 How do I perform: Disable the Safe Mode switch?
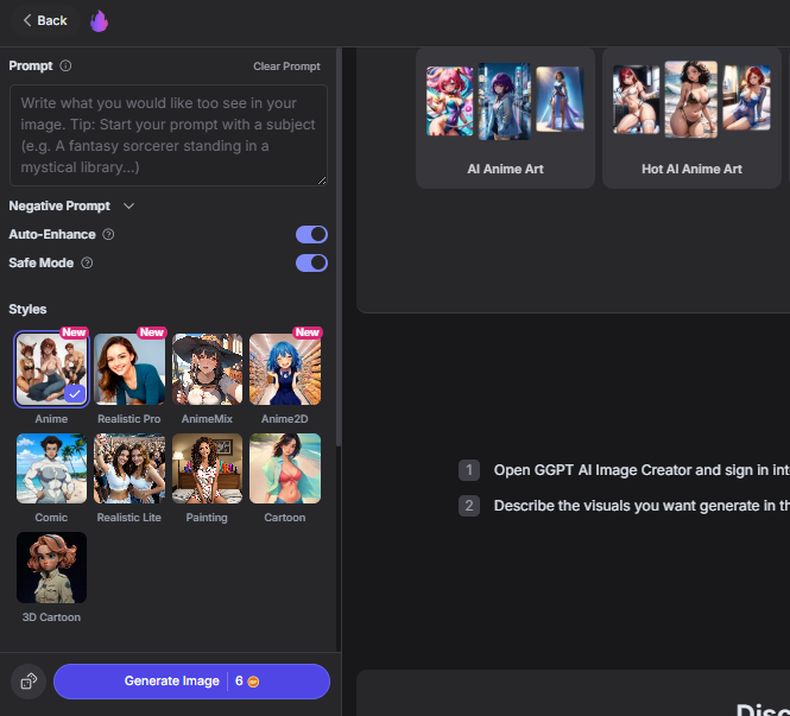tap(311, 263)
